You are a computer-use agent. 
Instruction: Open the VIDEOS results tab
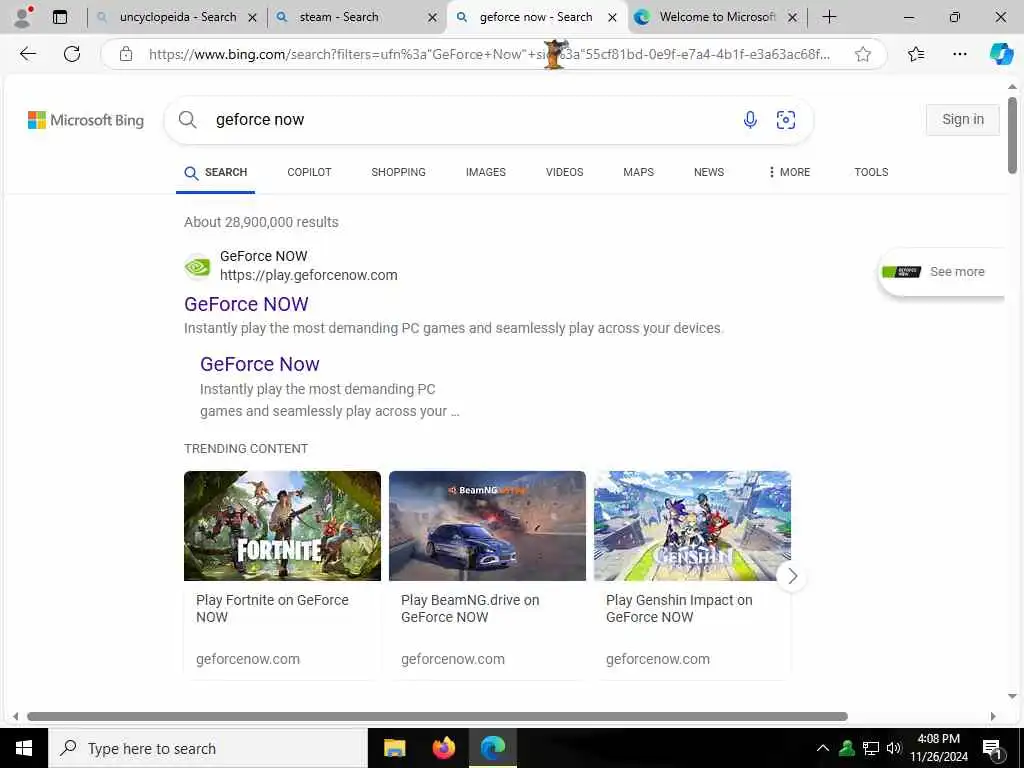pos(564,172)
